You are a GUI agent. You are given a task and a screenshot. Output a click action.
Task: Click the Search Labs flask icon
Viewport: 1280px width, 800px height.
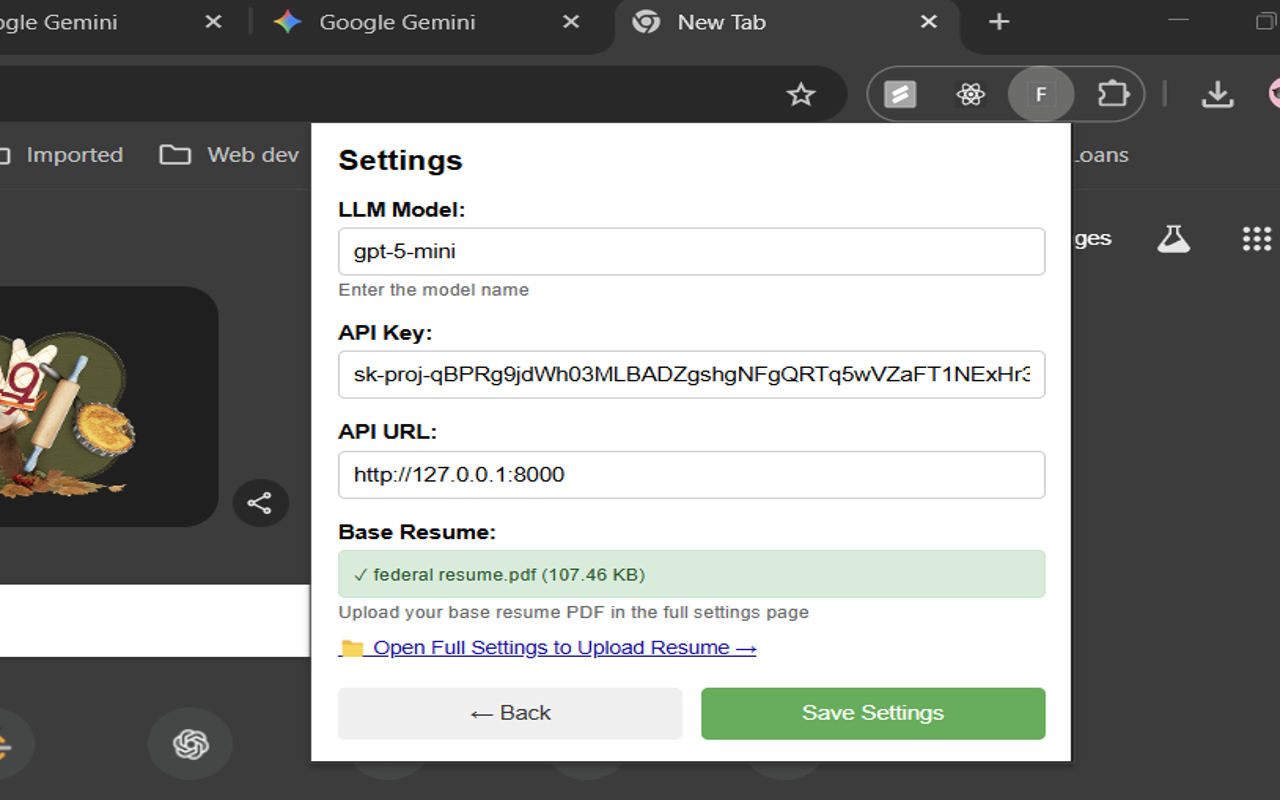(x=1173, y=238)
